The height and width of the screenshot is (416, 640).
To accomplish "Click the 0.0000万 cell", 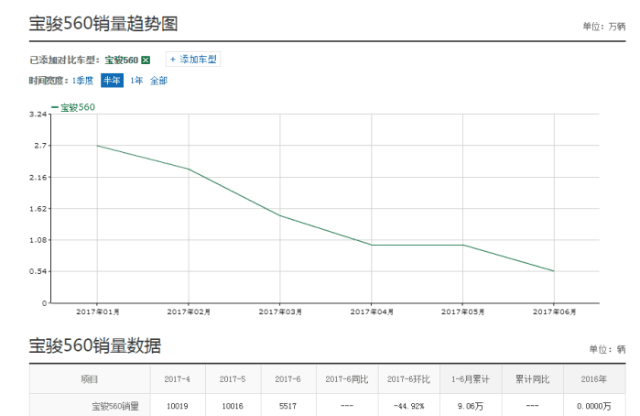I will (594, 406).
